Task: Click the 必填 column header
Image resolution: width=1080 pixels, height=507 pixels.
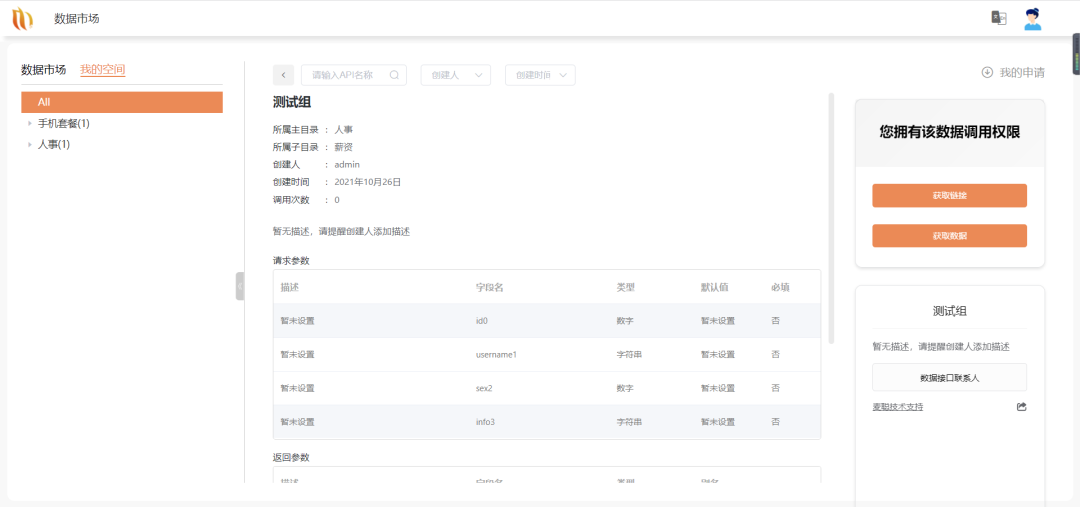Action: [780, 287]
